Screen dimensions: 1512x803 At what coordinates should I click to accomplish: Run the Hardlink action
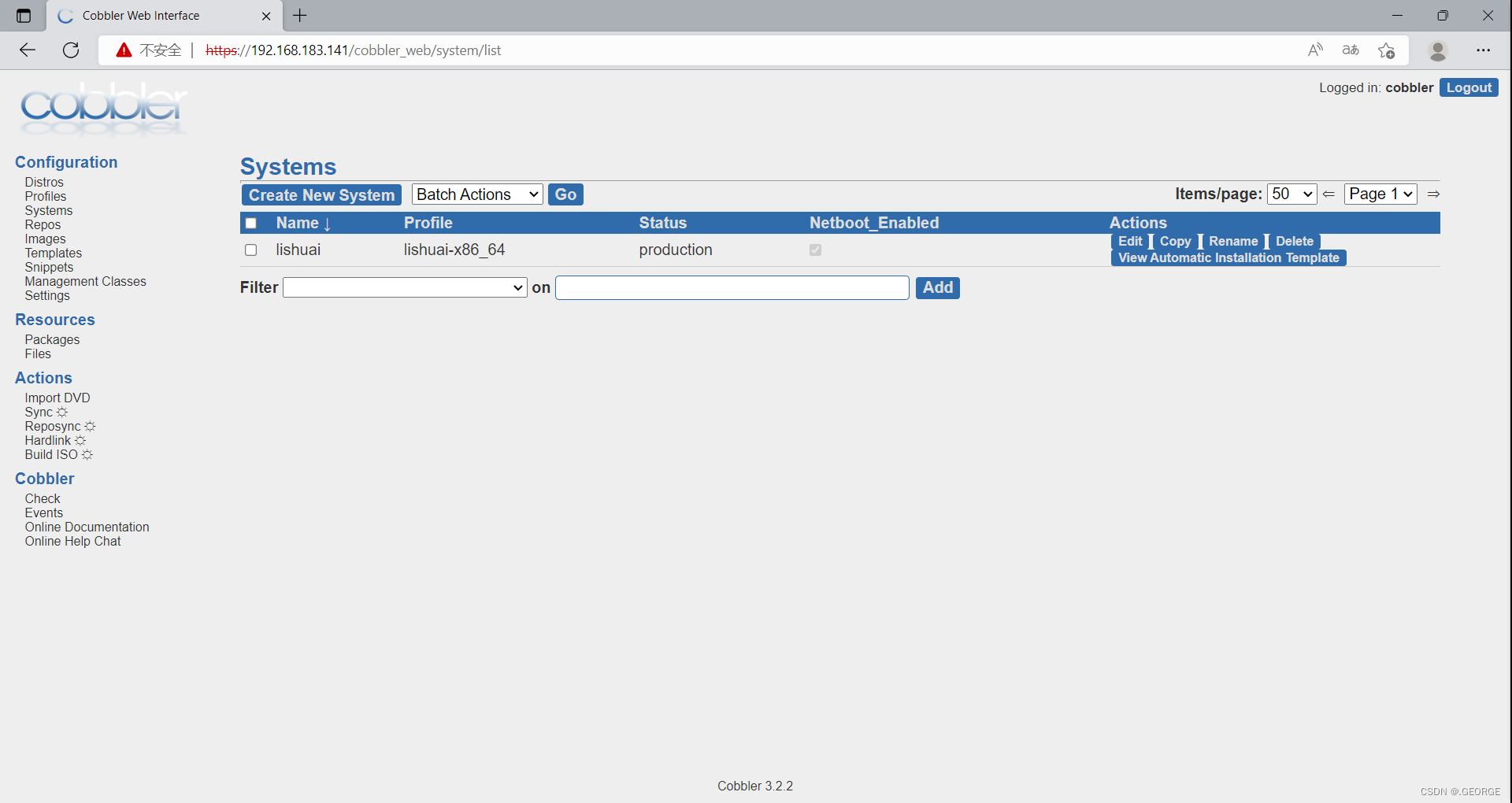(55, 440)
